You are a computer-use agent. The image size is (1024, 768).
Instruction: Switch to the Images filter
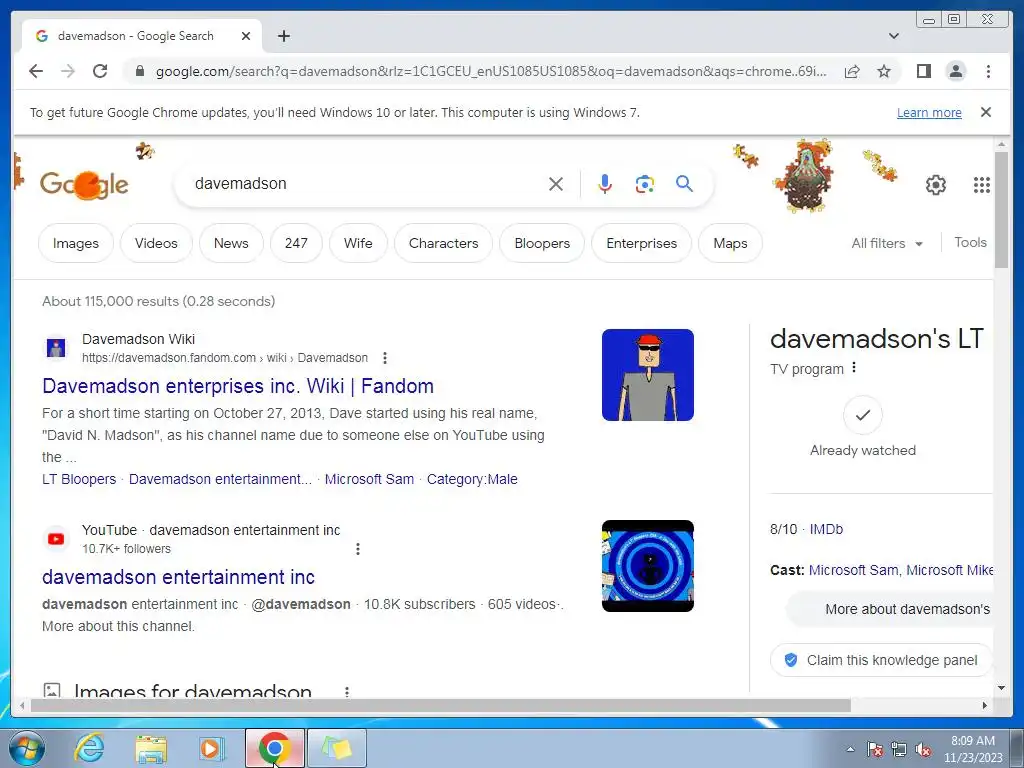click(x=76, y=243)
